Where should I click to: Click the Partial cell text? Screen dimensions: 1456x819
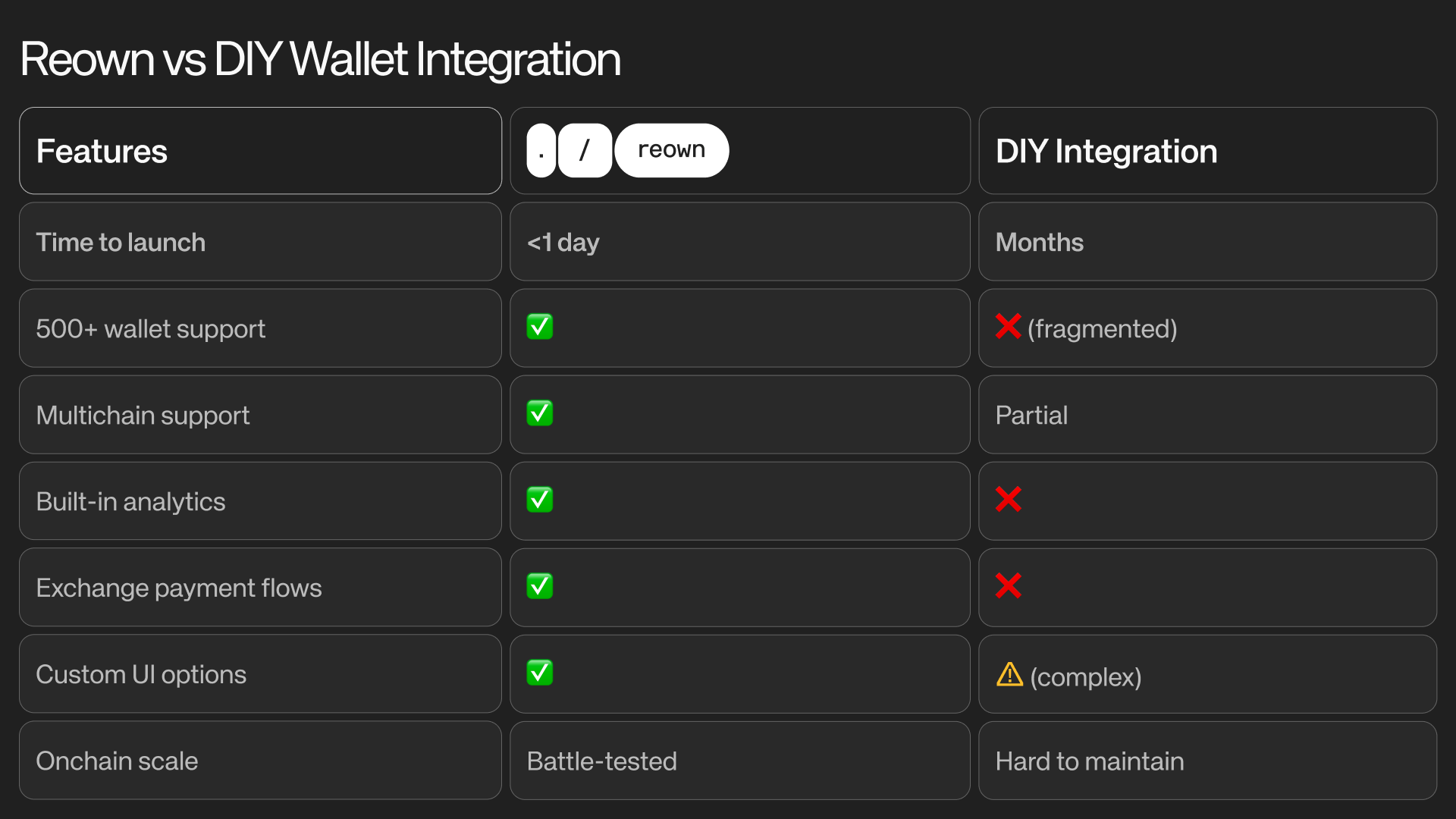(x=1031, y=416)
